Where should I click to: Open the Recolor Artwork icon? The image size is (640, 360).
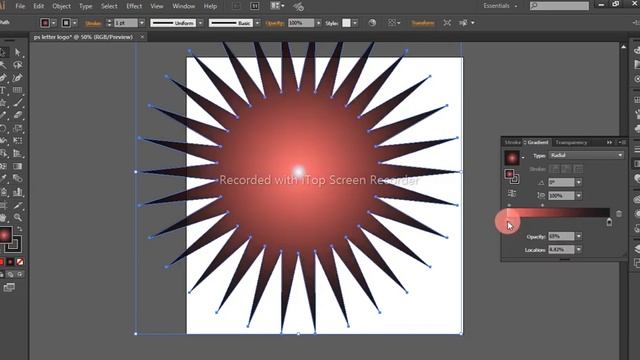coord(372,23)
